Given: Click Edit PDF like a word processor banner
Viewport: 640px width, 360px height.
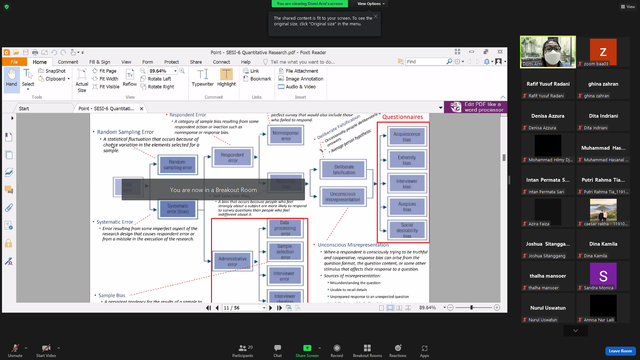Looking at the screenshot, I should click(476, 107).
